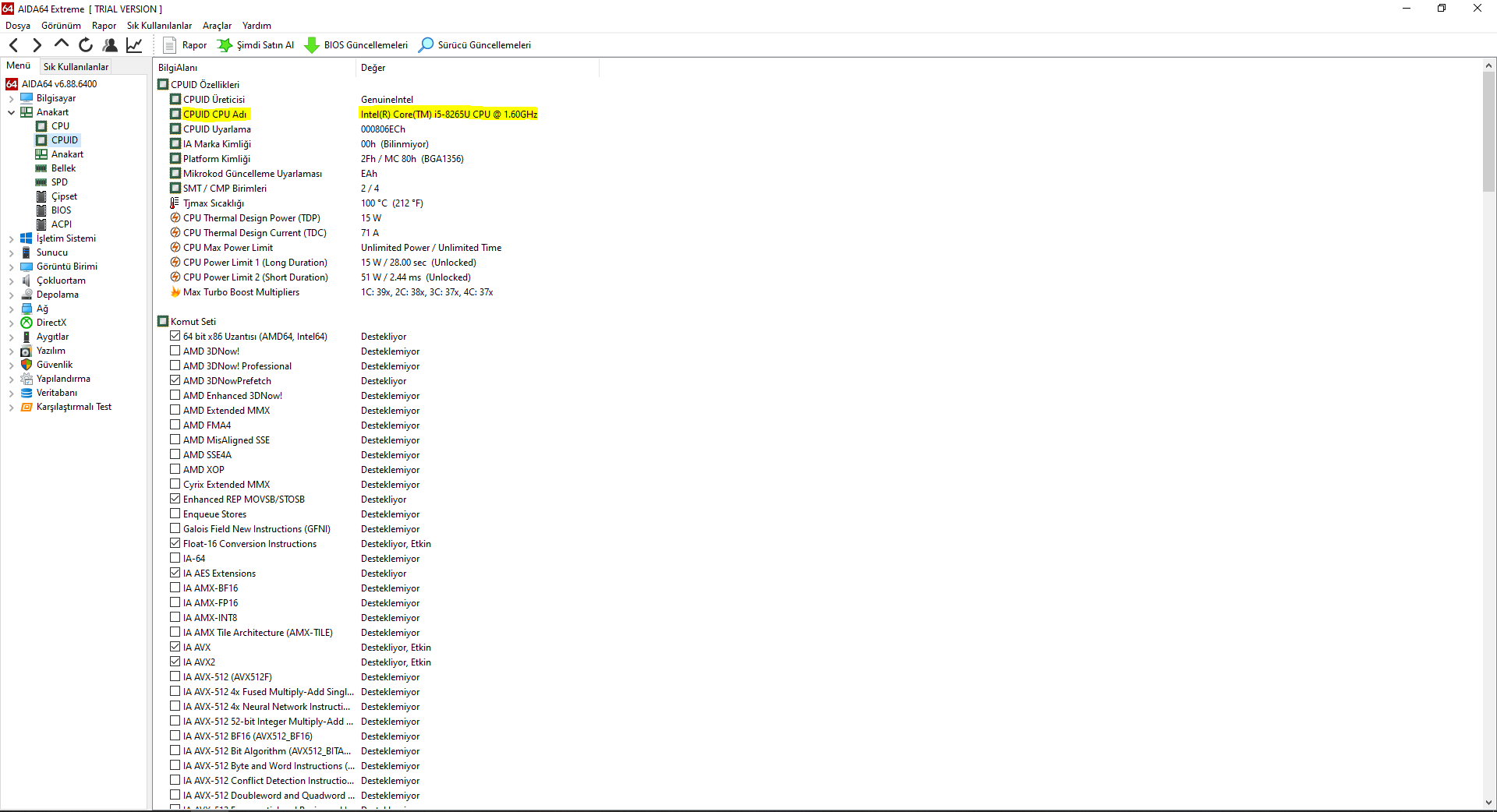Open the user profile icon in the toolbar

(x=110, y=45)
